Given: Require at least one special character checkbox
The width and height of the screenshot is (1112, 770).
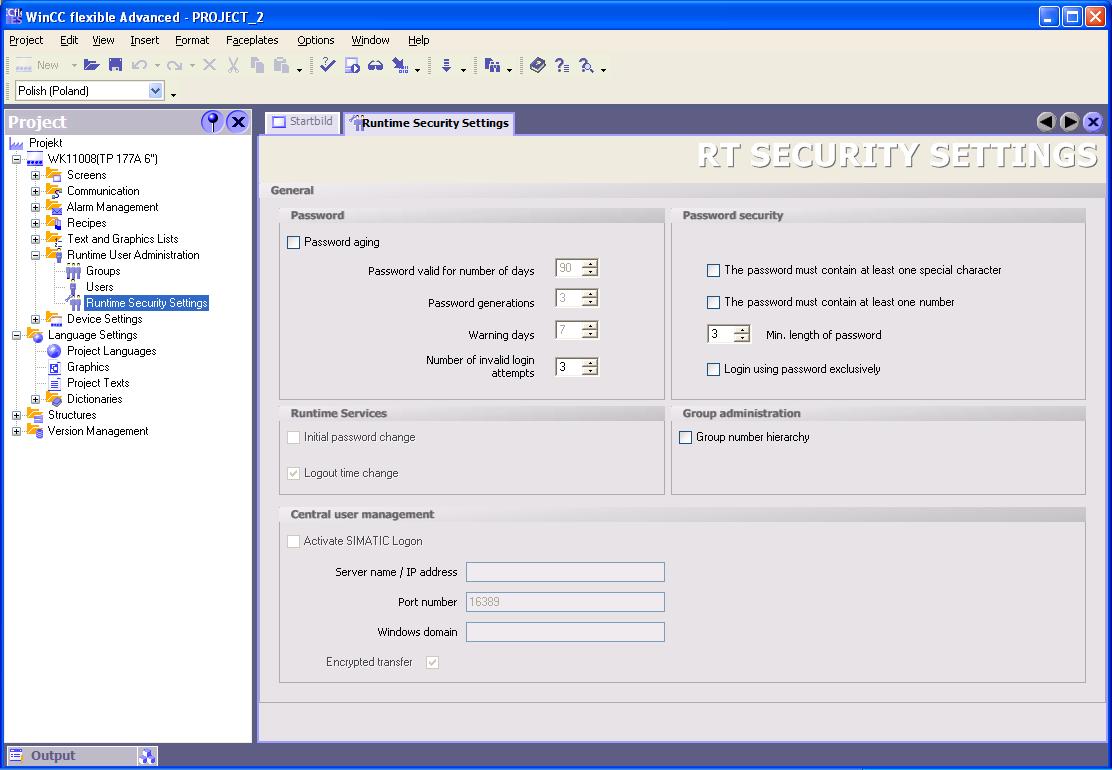Looking at the screenshot, I should click(713, 270).
